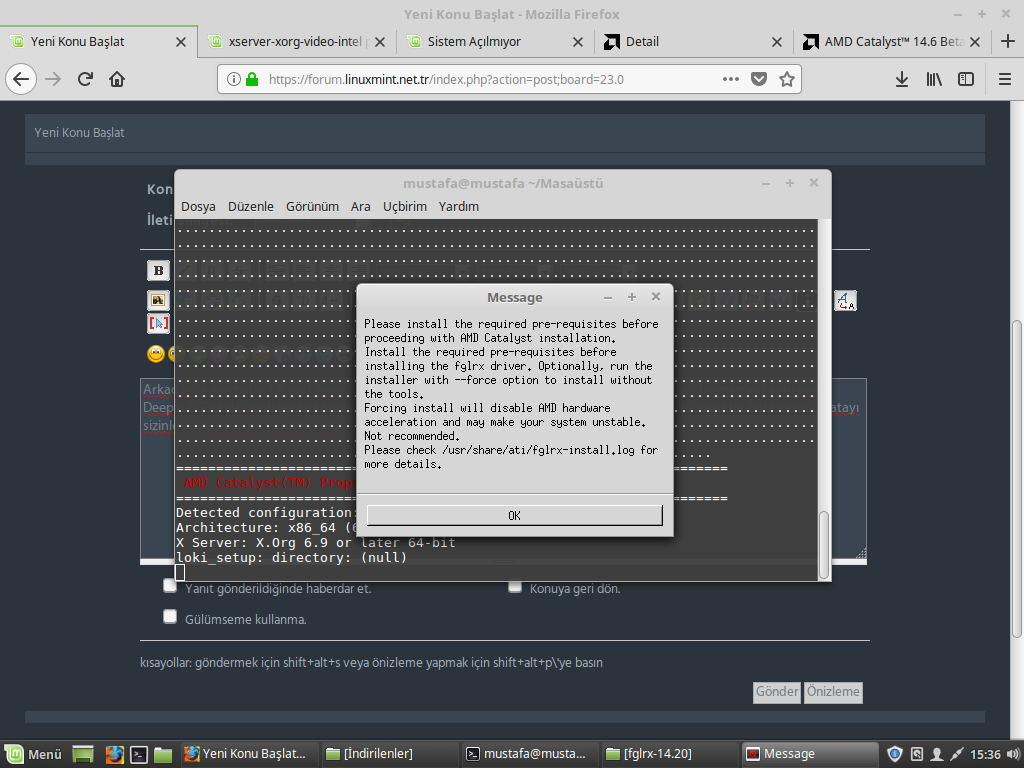Open file manager from panel launcher
Image resolution: width=1024 pixels, height=768 pixels.
(x=163, y=754)
